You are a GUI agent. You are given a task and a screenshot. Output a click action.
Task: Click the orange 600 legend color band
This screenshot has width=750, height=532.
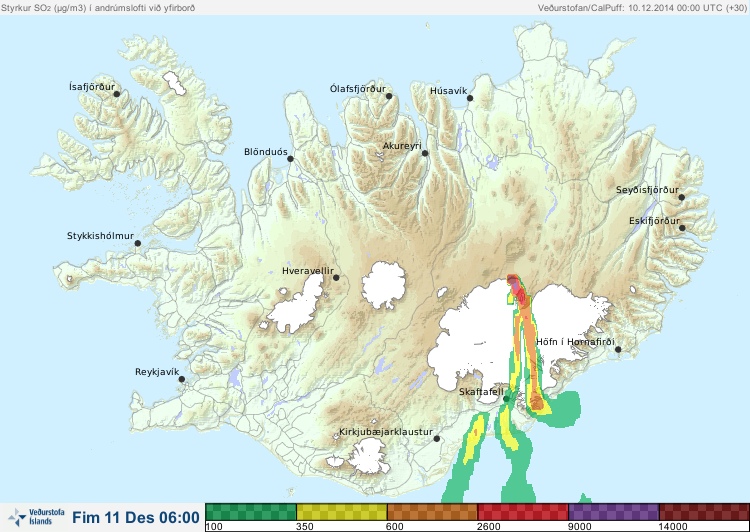(432, 512)
